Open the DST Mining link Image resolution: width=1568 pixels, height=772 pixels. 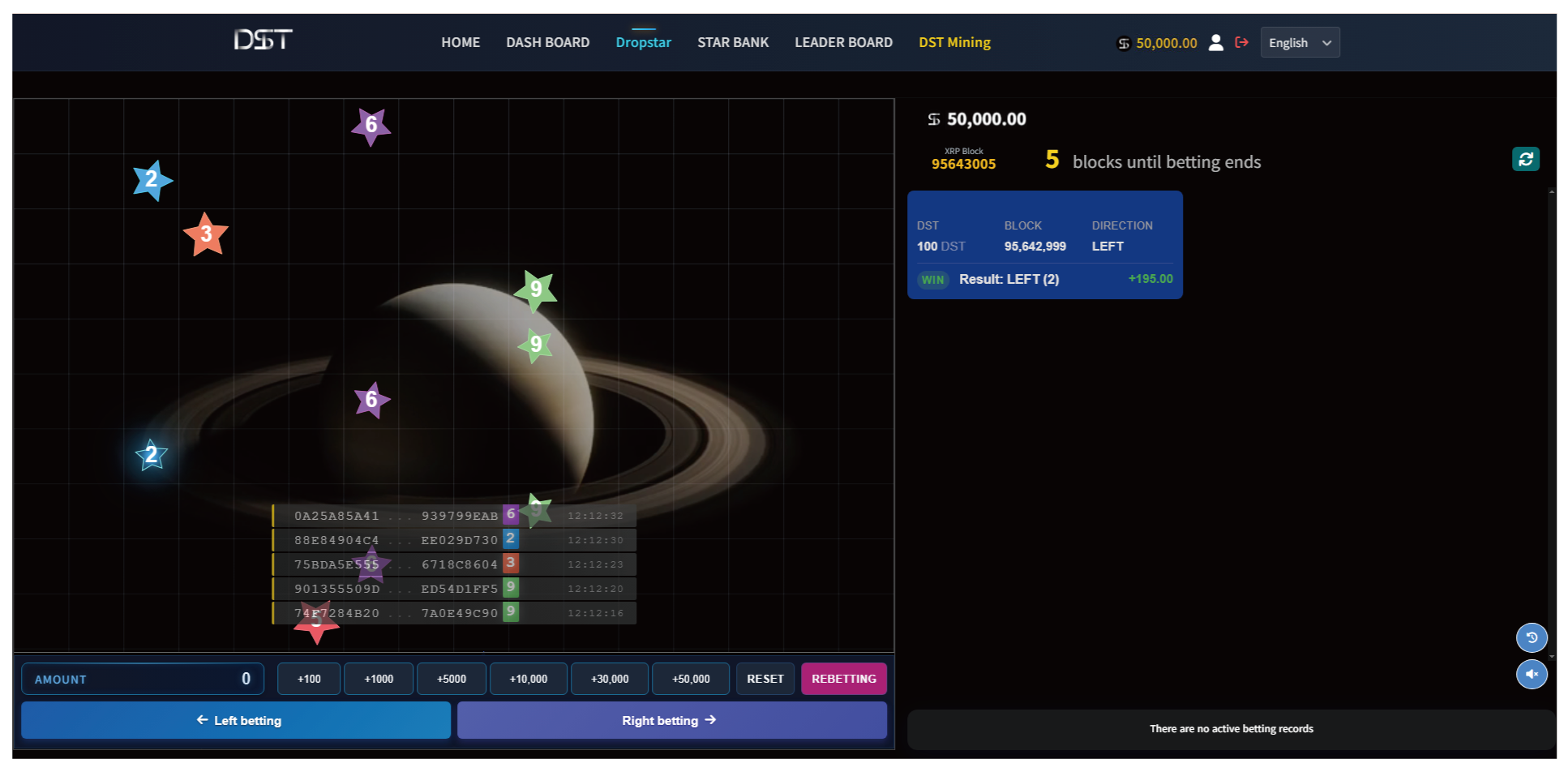point(954,42)
